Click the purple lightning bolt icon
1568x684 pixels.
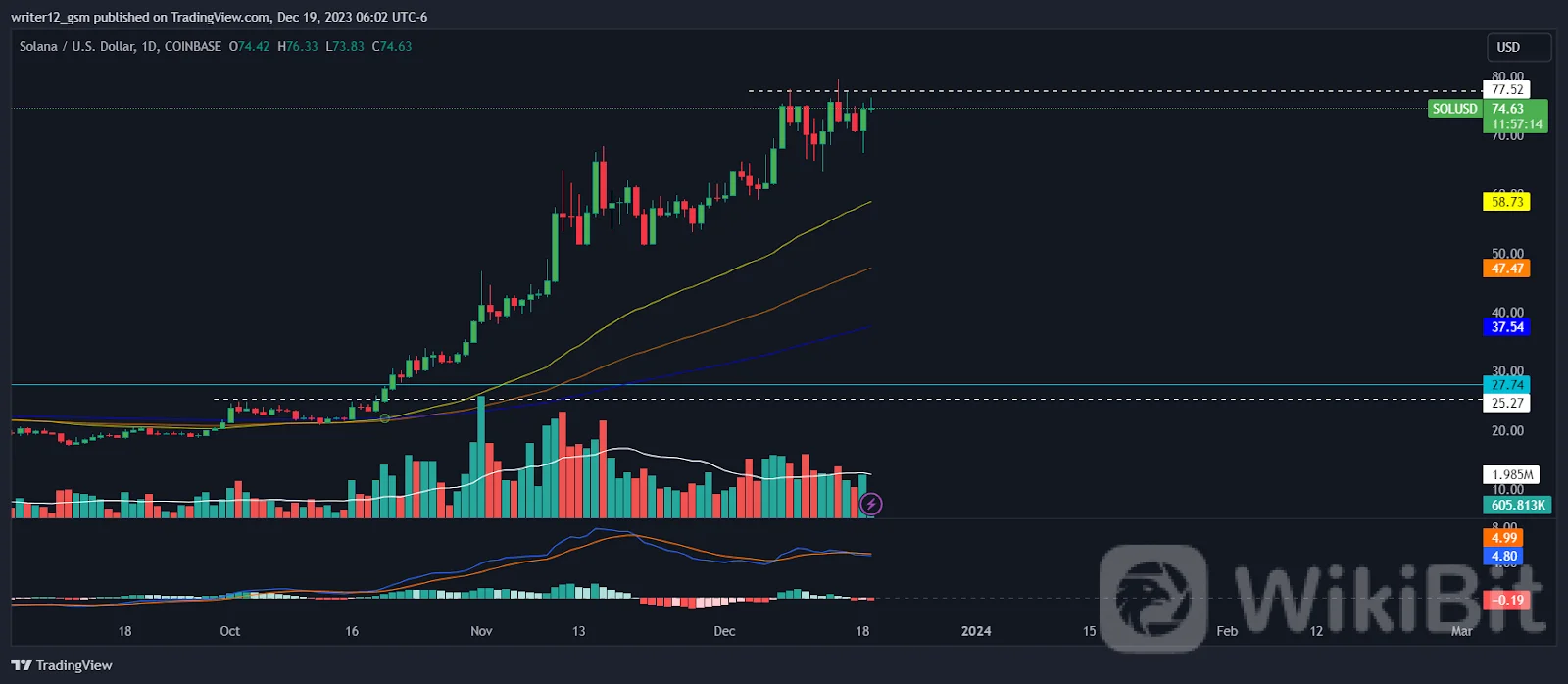tap(870, 505)
